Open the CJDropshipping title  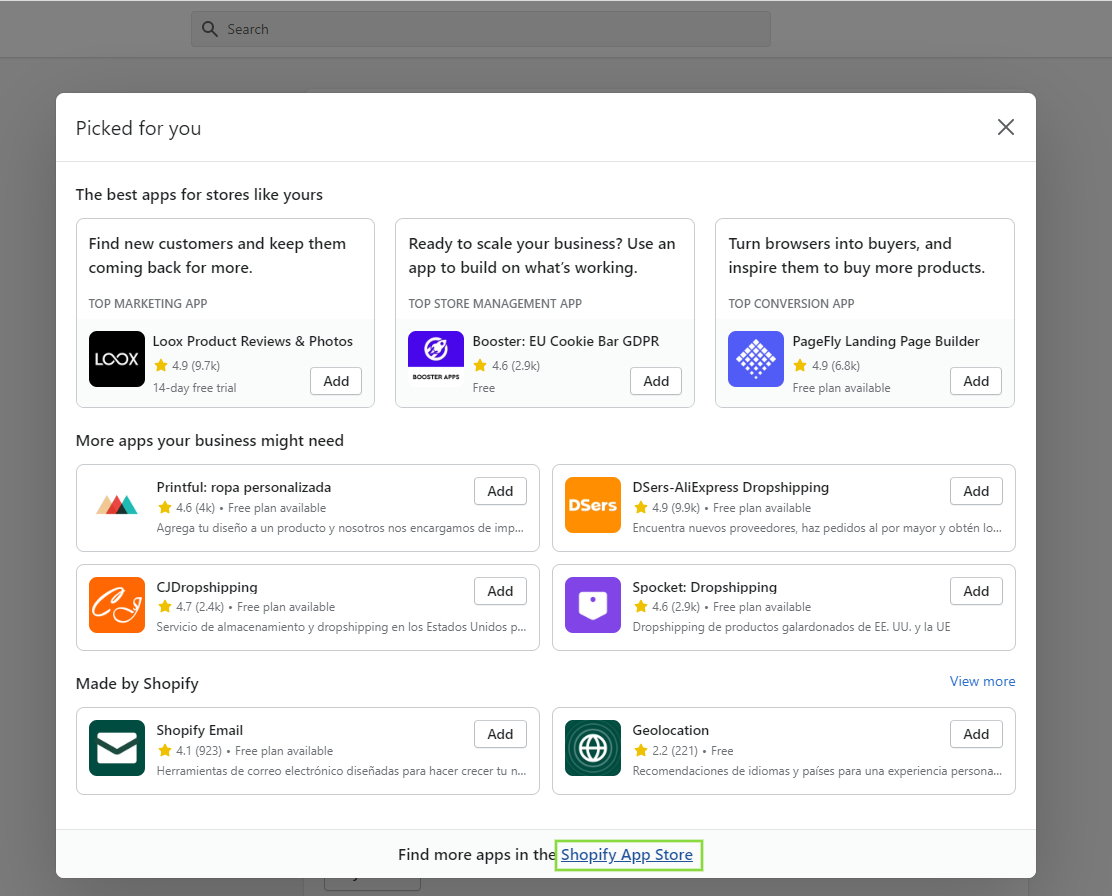(207, 587)
